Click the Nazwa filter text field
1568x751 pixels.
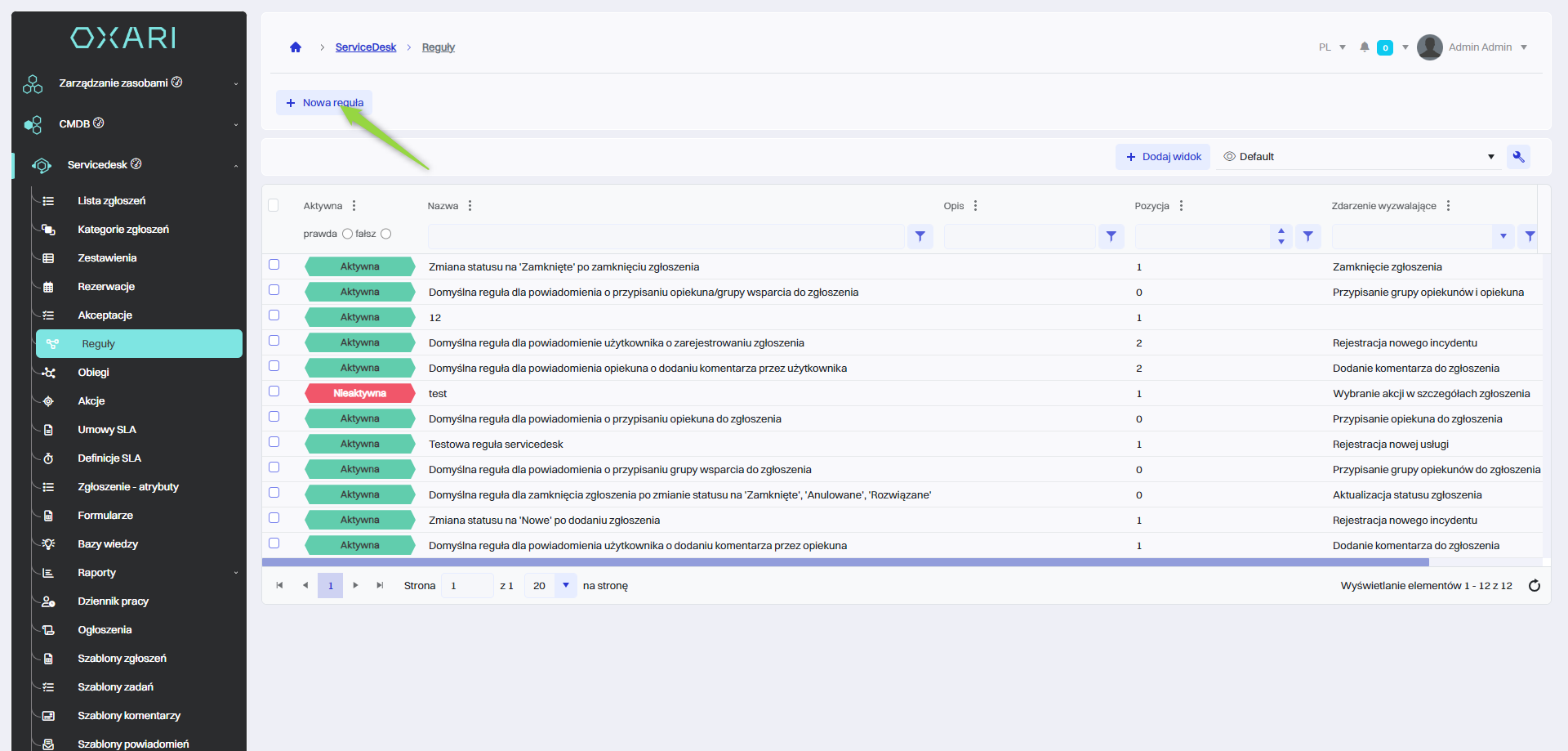pos(665,236)
